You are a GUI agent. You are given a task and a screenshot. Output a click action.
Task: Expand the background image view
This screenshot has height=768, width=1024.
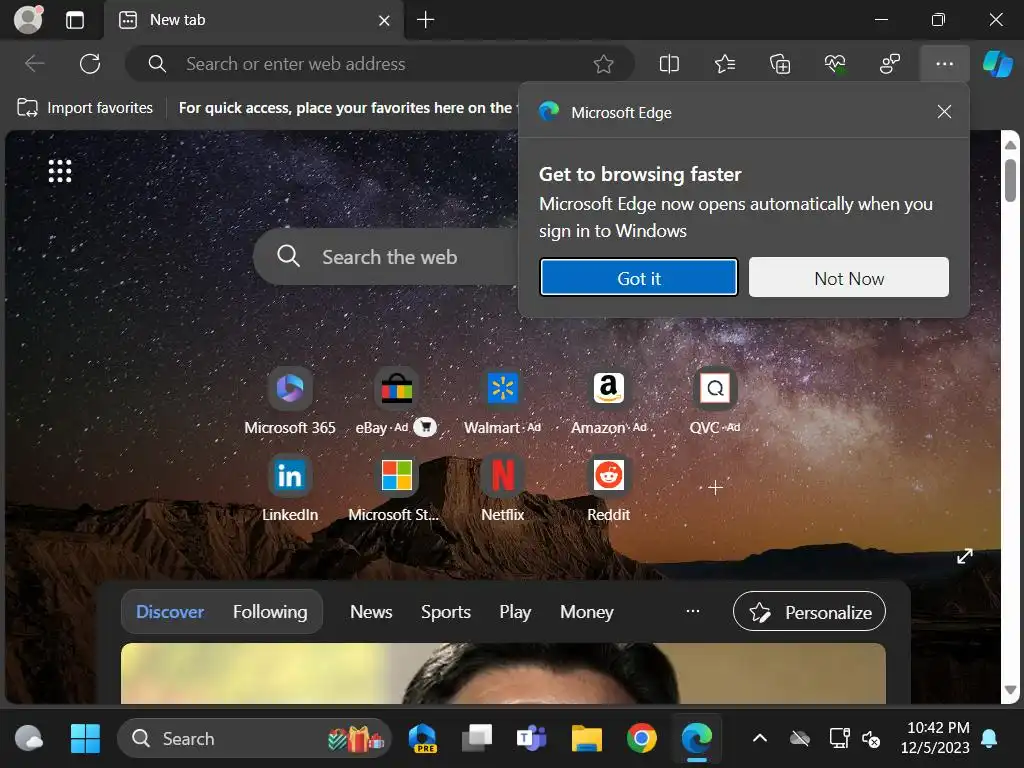(965, 556)
